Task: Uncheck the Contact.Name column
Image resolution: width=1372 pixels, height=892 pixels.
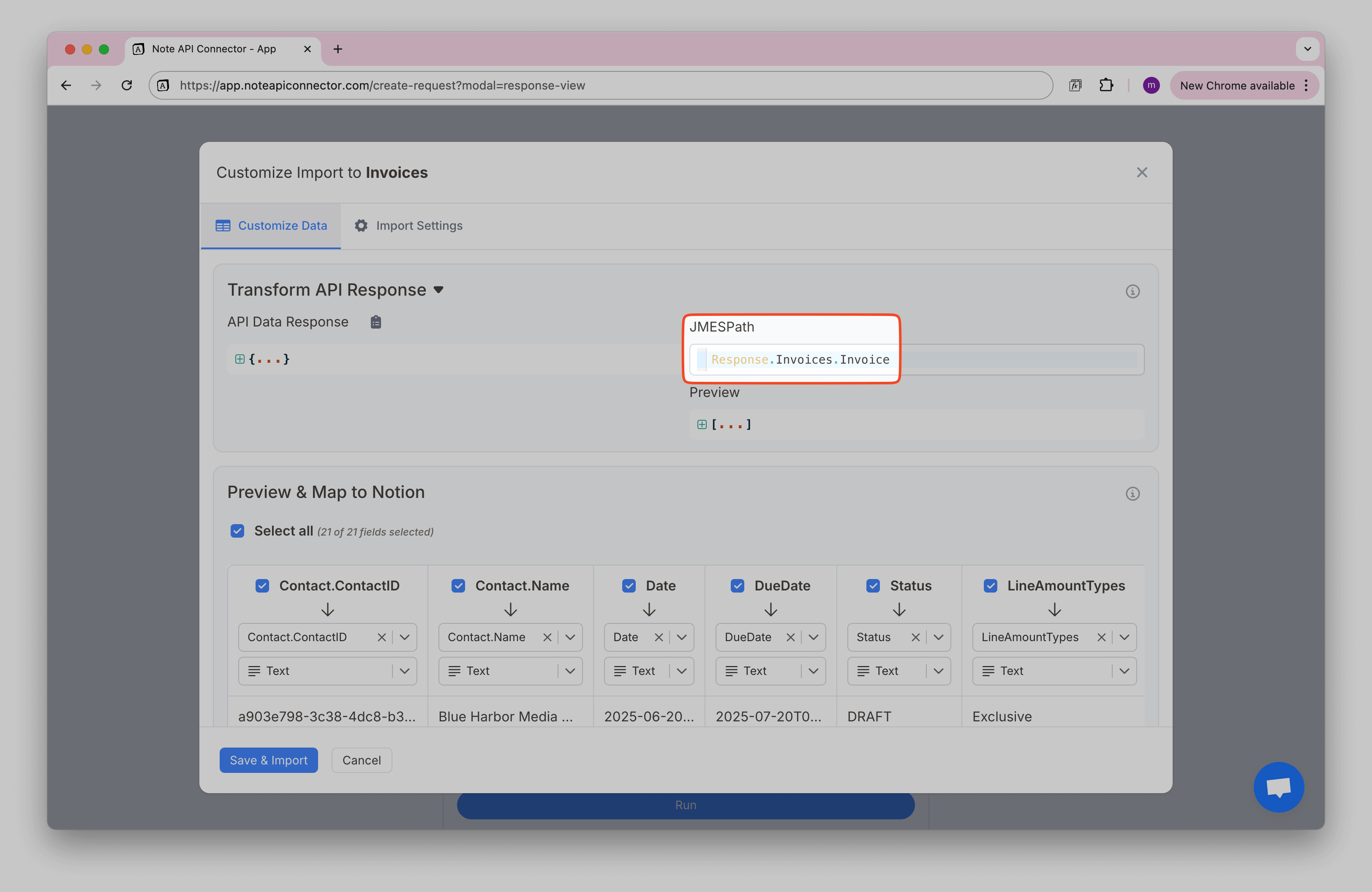Action: pyautogui.click(x=458, y=586)
